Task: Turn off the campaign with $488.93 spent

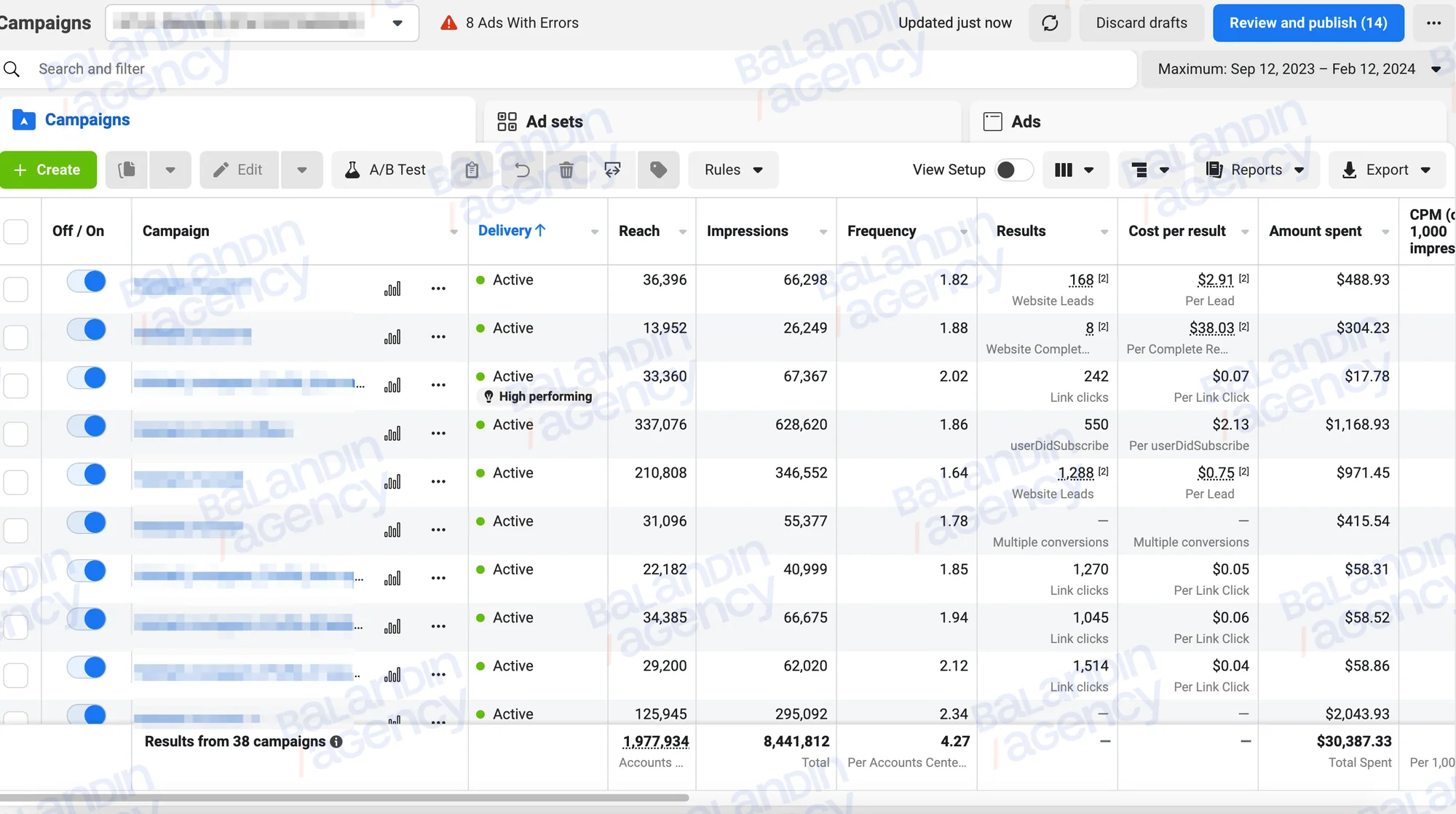Action: coord(86,281)
